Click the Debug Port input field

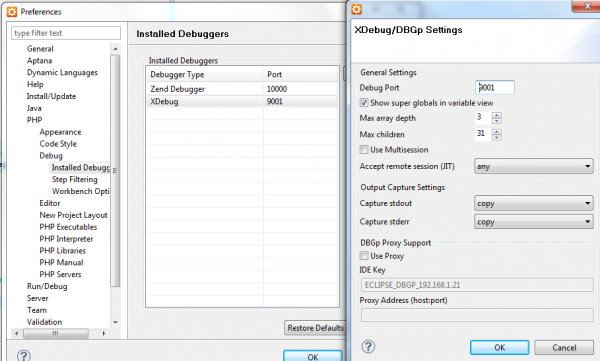tap(495, 88)
